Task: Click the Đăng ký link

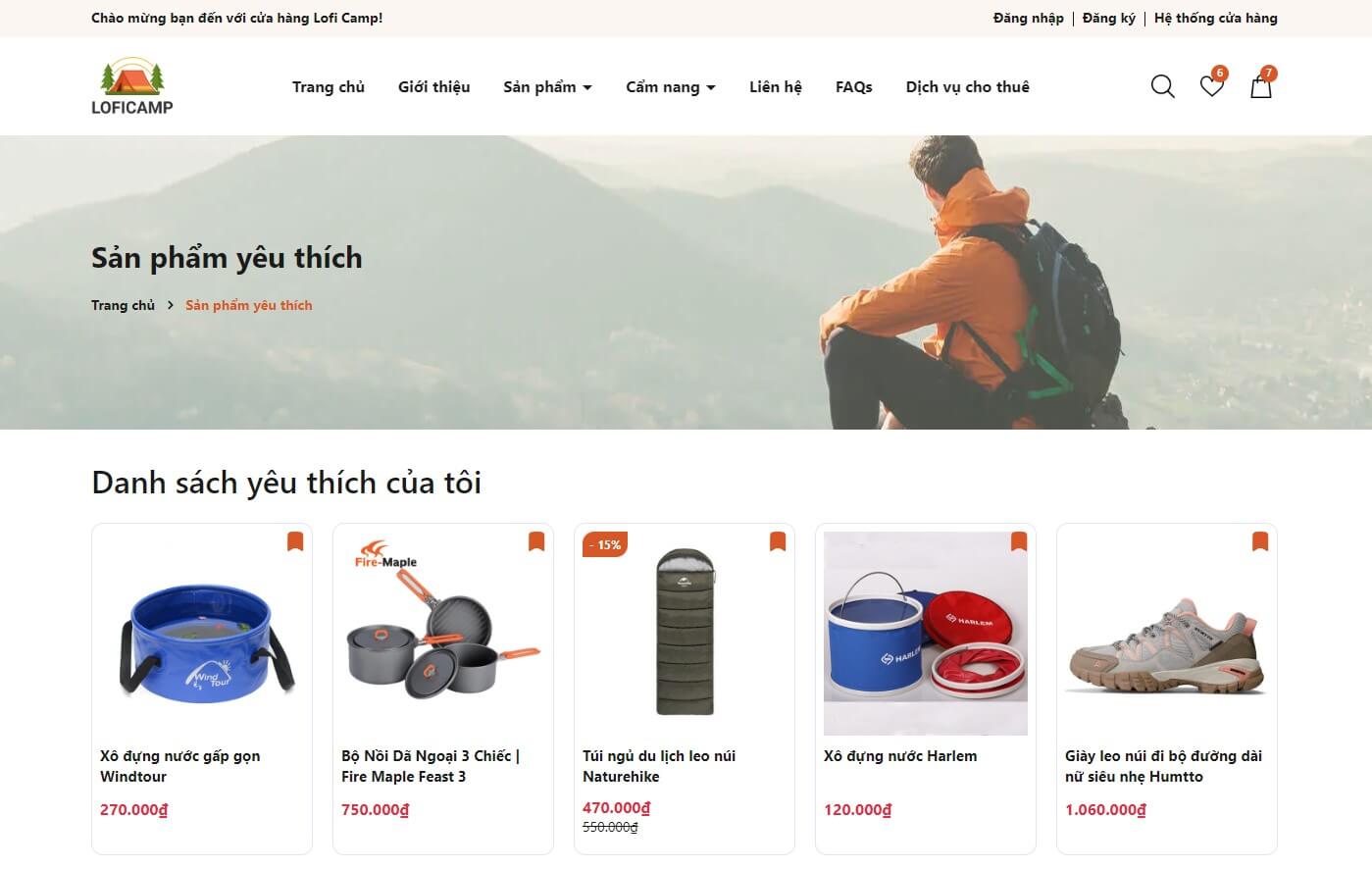Action: [x=1109, y=18]
